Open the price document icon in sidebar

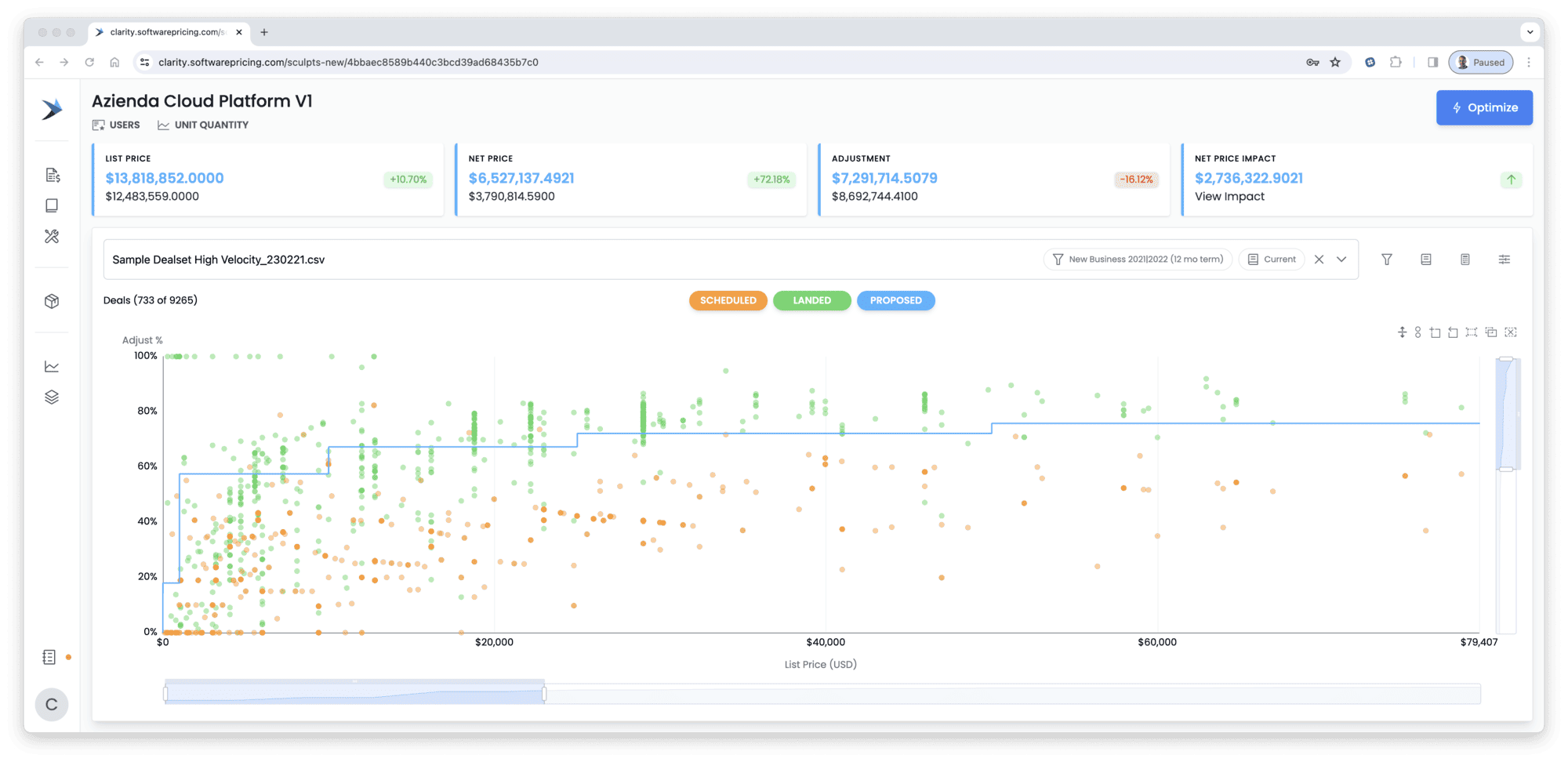(53, 175)
